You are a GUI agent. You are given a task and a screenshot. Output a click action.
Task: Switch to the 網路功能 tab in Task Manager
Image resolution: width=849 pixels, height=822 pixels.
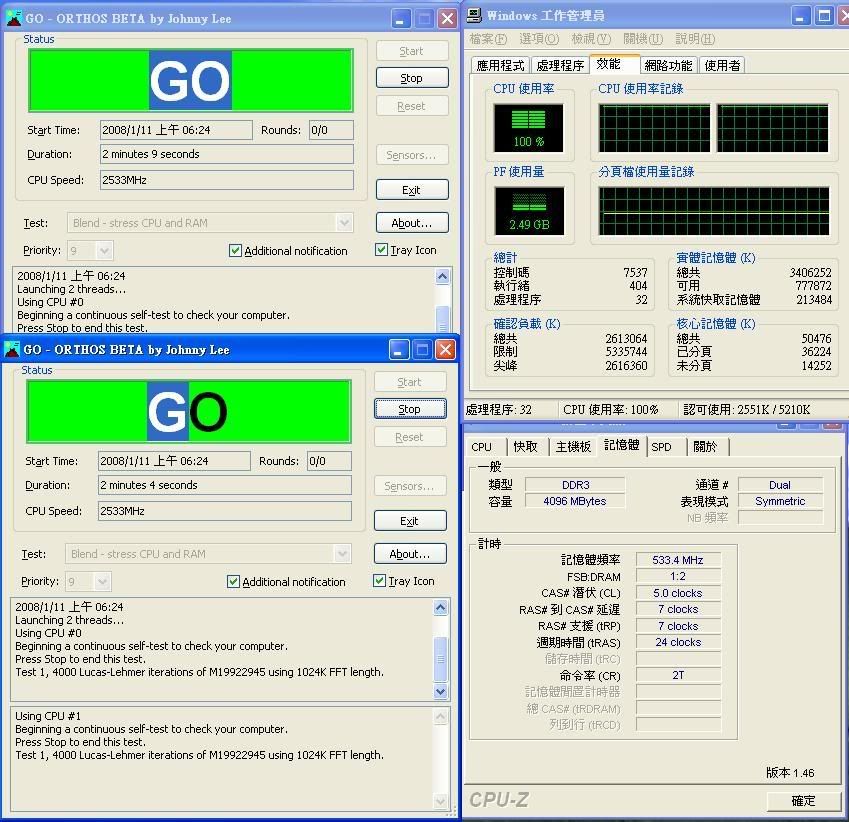tap(668, 66)
